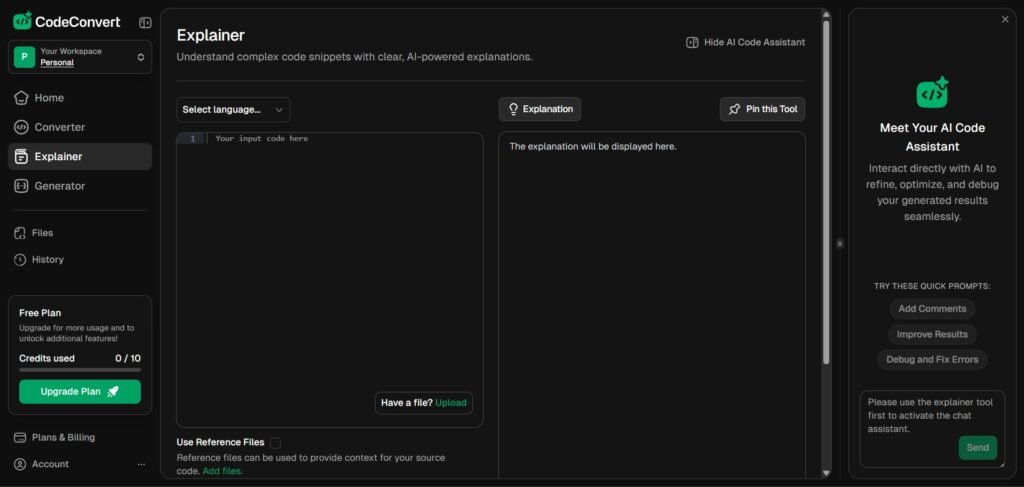Collapse sidebar using the panel toggle icon
The image size is (1024, 487).
pyautogui.click(x=145, y=22)
